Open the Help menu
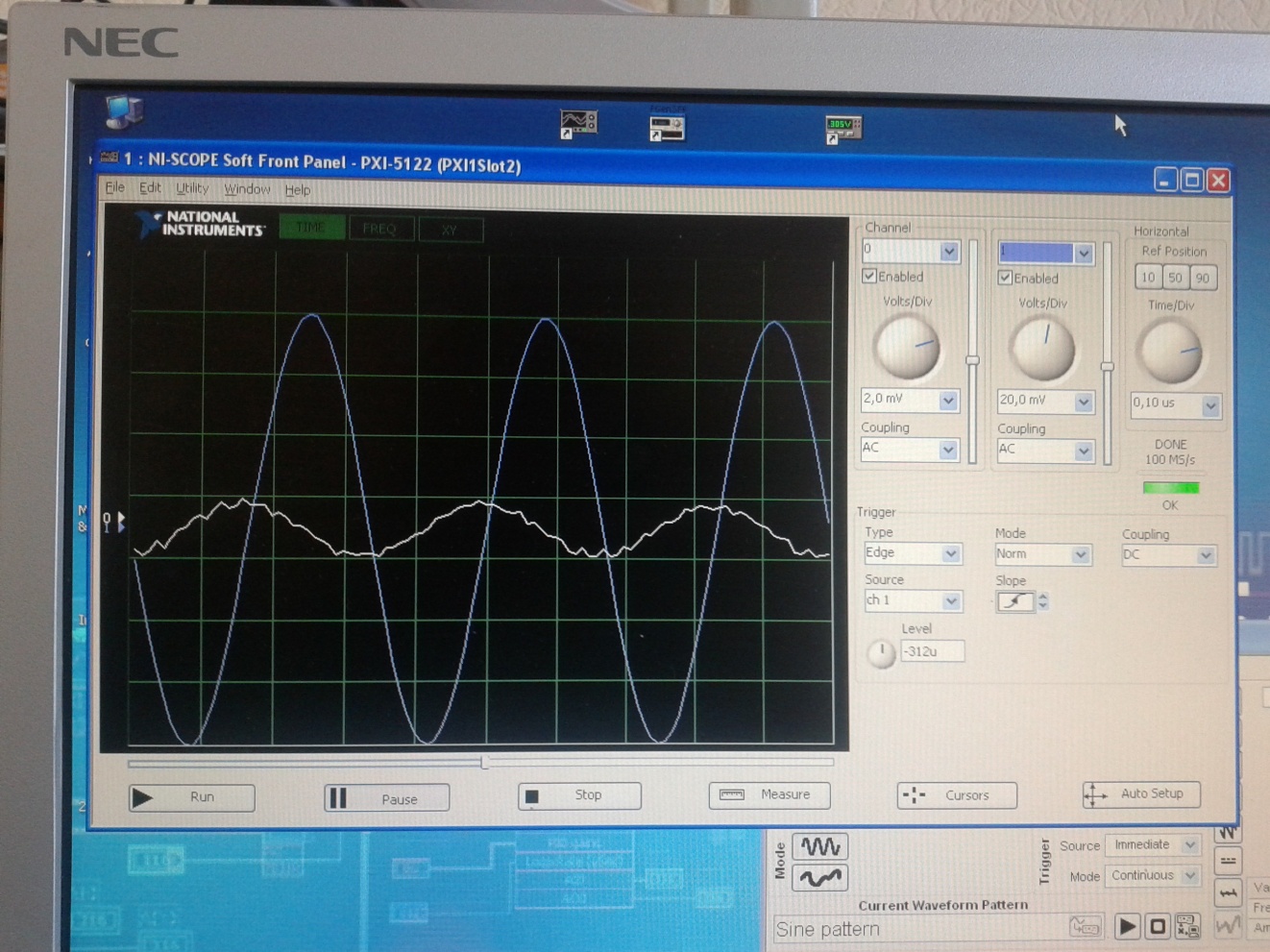1270x952 pixels. (x=298, y=190)
